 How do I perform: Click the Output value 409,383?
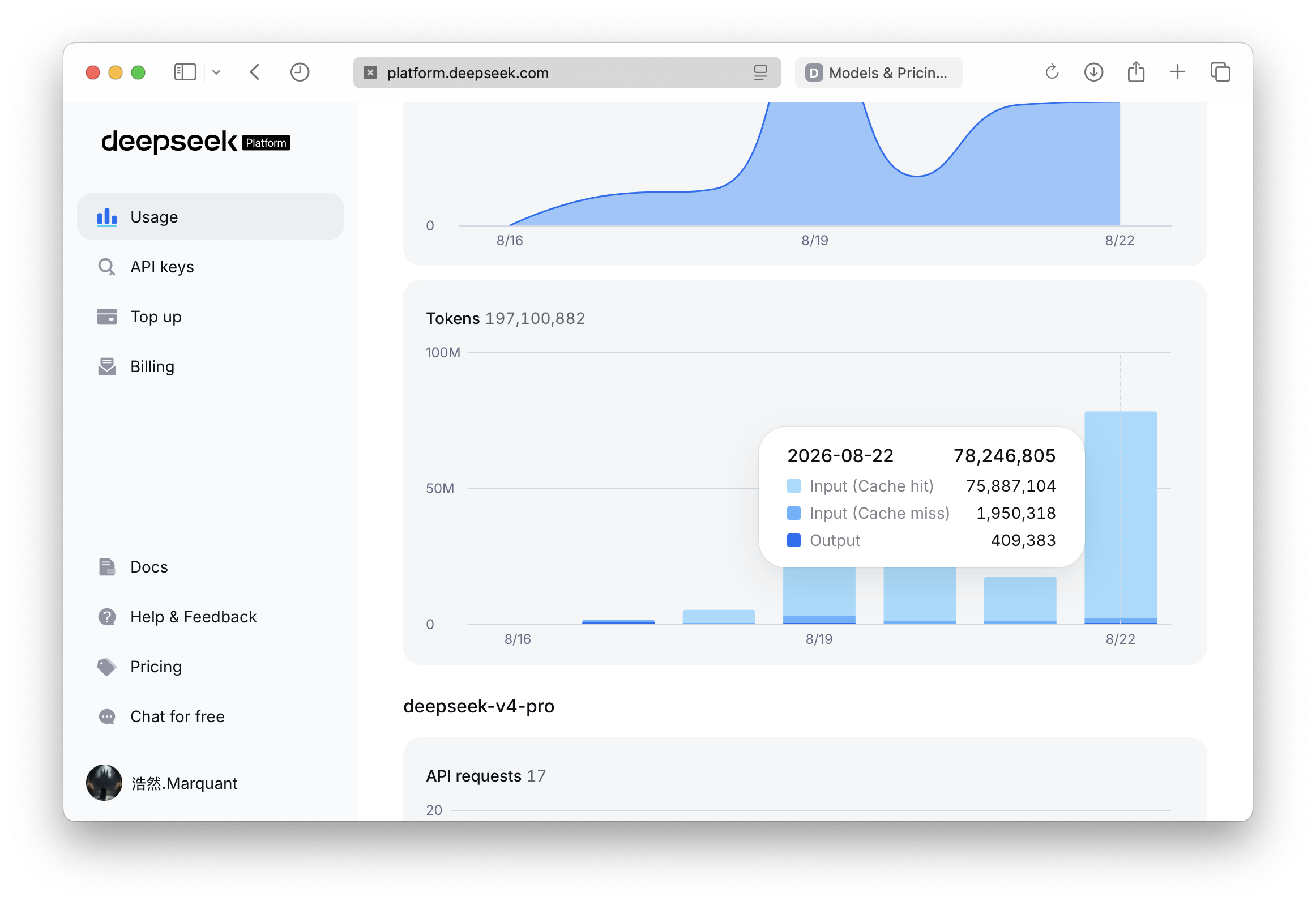(1023, 540)
